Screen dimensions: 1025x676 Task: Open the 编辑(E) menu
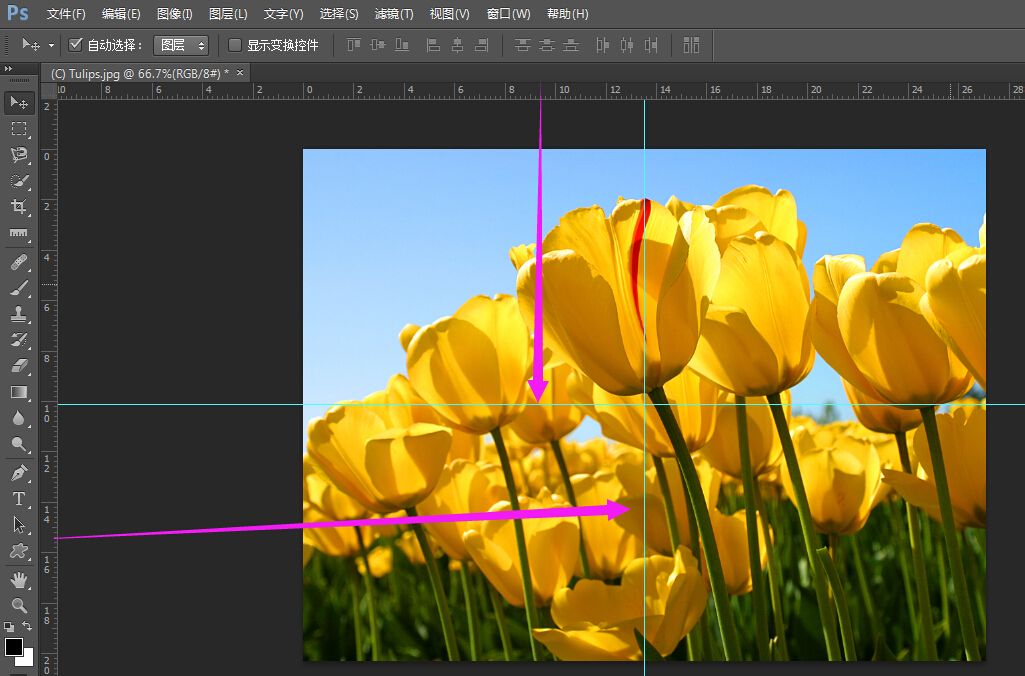coord(121,14)
